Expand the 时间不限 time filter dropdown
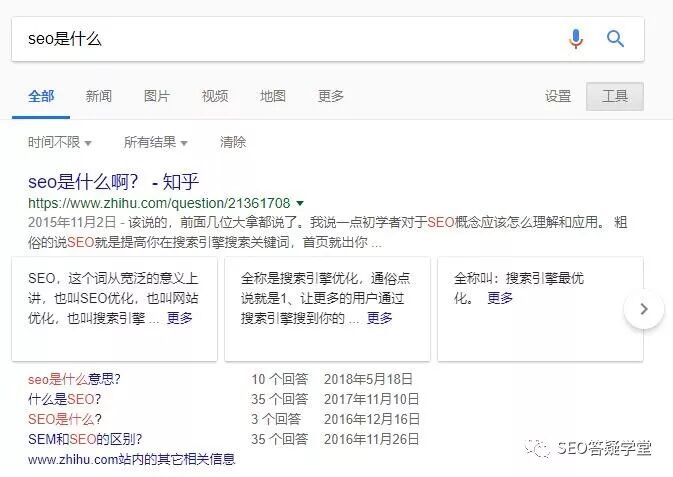The width and height of the screenshot is (673, 477). point(60,142)
